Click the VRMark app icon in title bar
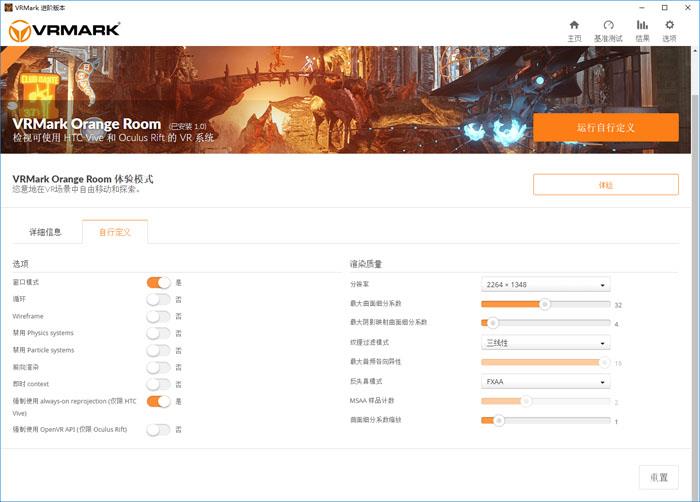700x502 pixels. pos(8,8)
